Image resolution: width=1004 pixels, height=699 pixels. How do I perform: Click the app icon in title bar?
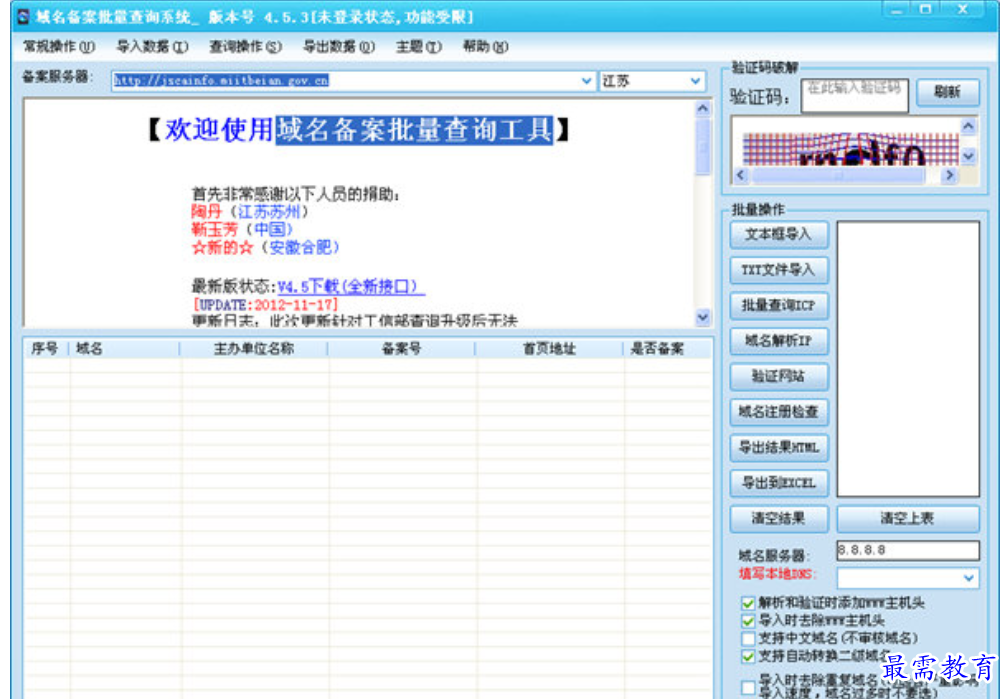click(x=23, y=16)
